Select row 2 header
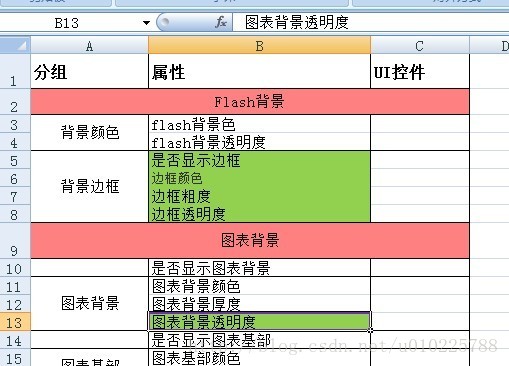Viewport: 509px width, 366px height. pos(15,102)
